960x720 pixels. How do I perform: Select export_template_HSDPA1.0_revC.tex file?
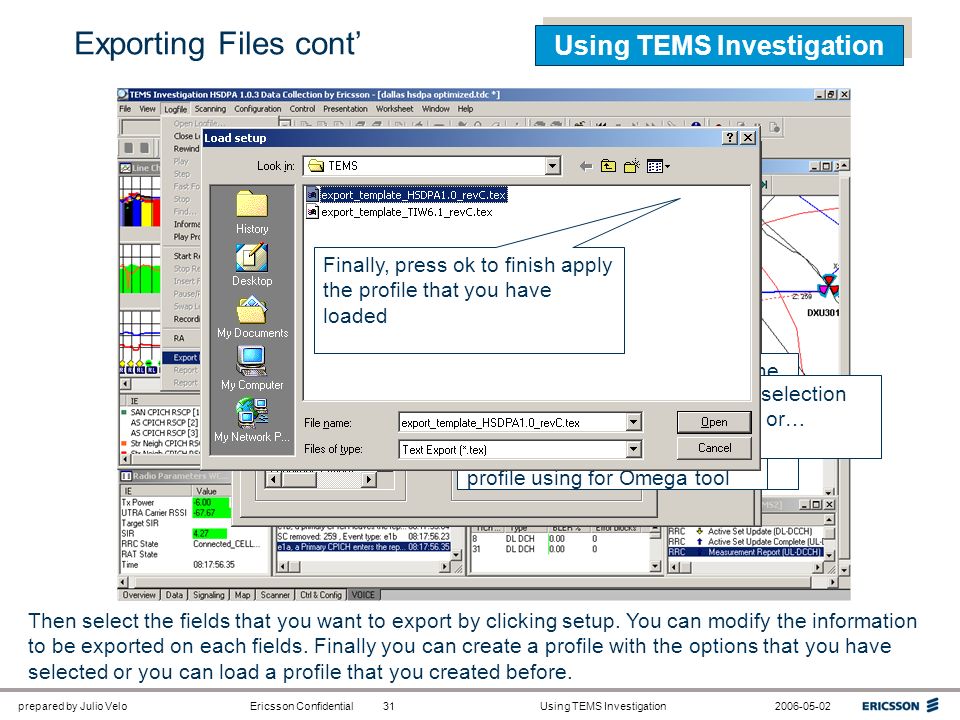(x=407, y=195)
